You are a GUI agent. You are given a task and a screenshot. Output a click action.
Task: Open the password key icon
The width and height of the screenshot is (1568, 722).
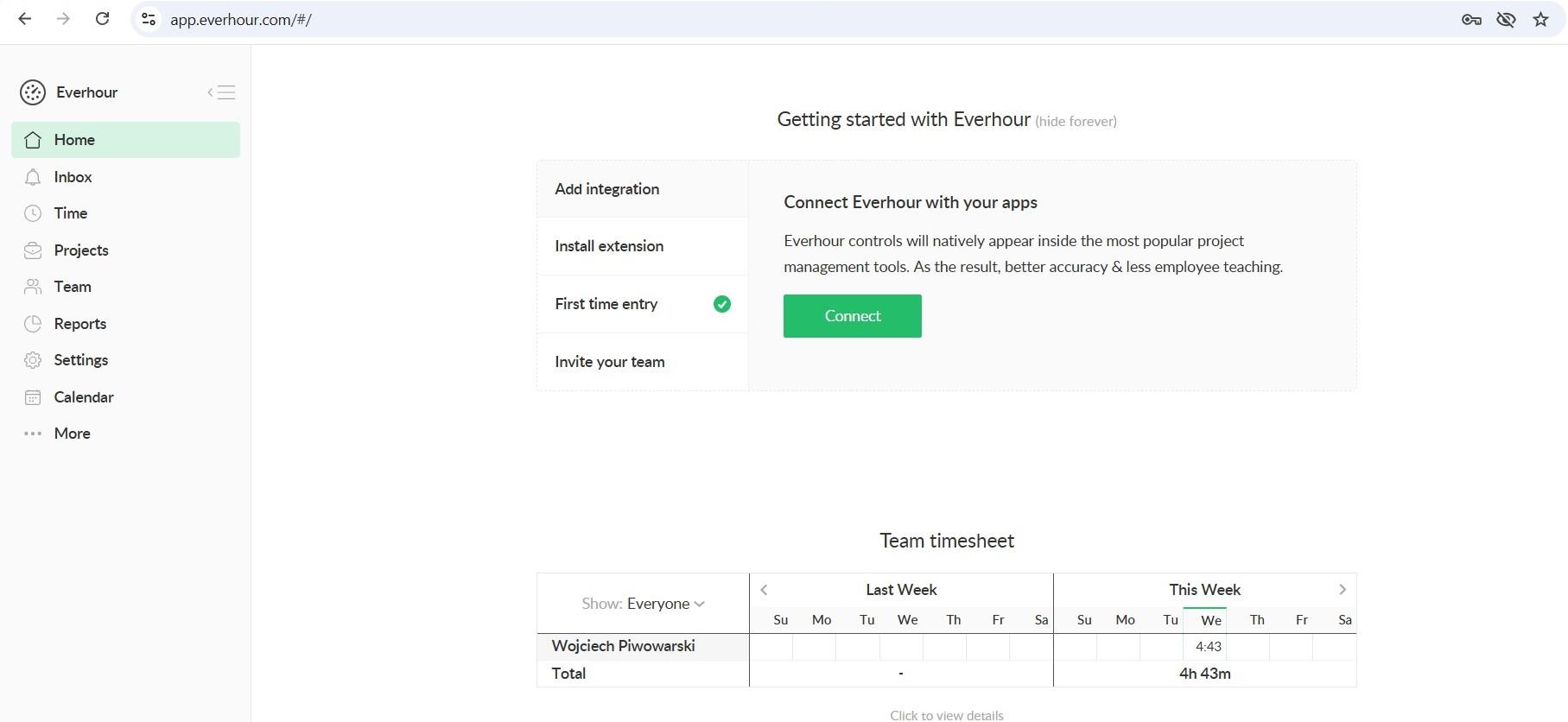1471,19
